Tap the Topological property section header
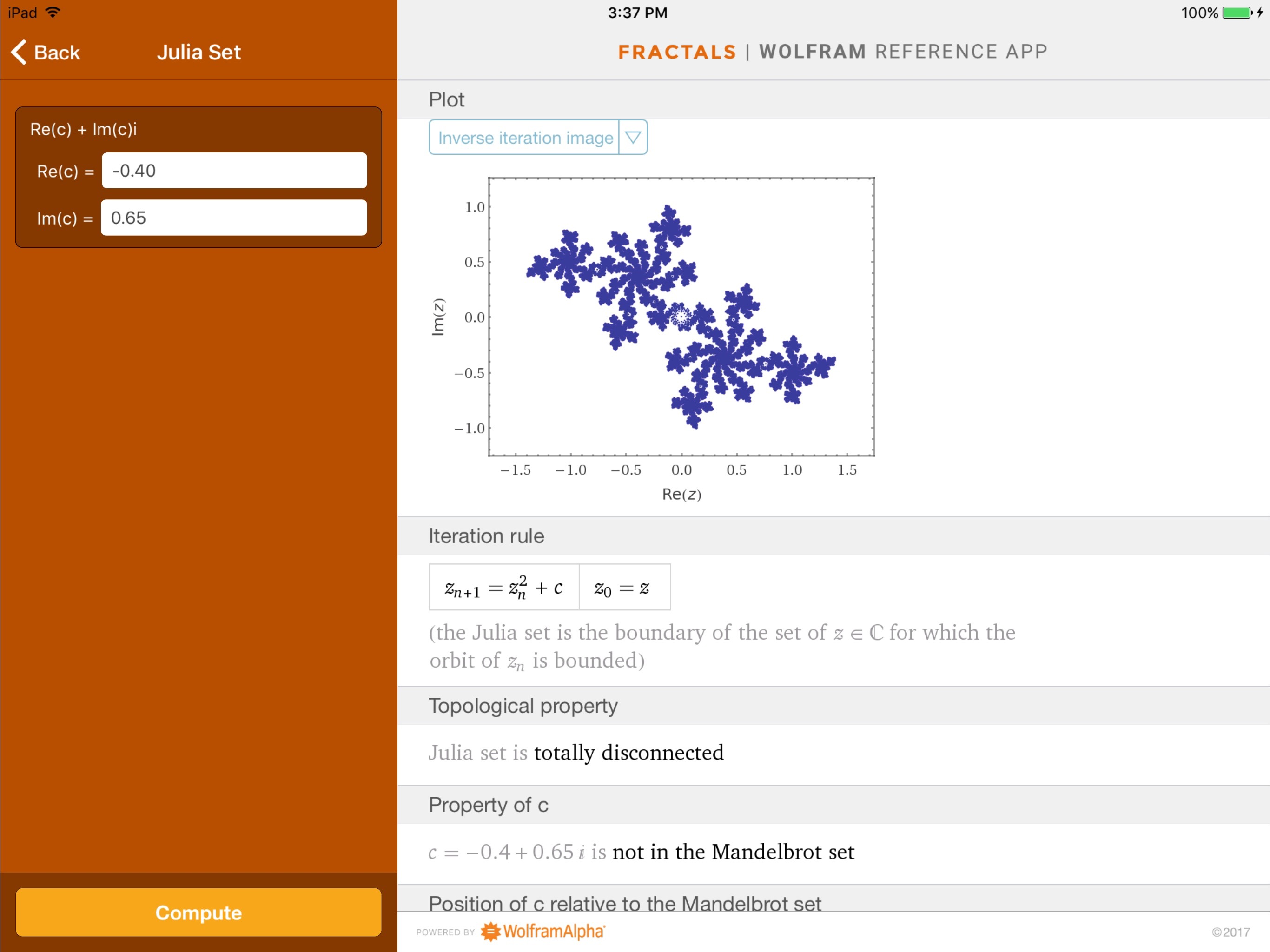1270x952 pixels. 523,706
